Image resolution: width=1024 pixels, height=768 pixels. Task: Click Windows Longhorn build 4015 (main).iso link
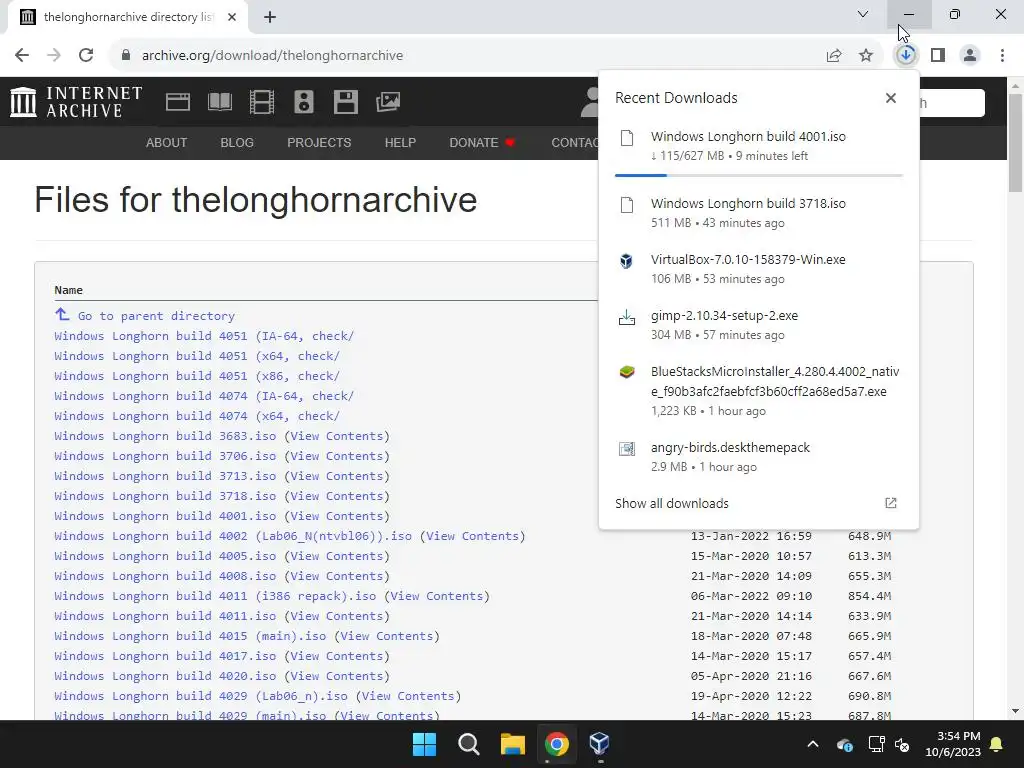[x=190, y=636]
